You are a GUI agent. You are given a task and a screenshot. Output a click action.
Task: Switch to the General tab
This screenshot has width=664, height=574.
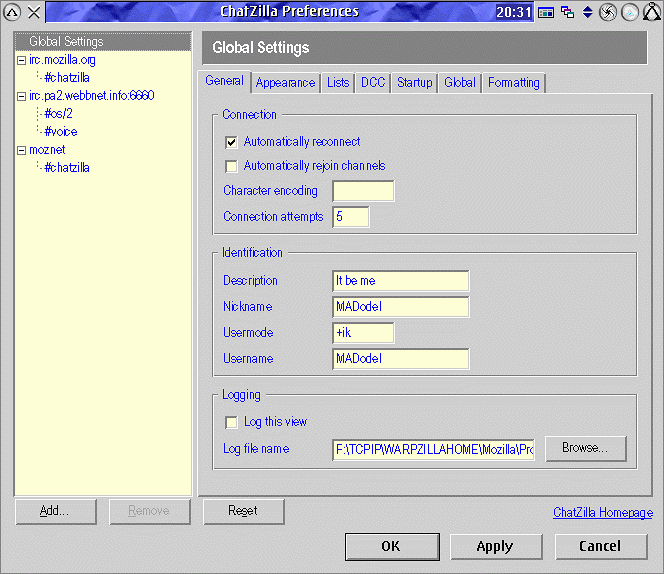(224, 80)
